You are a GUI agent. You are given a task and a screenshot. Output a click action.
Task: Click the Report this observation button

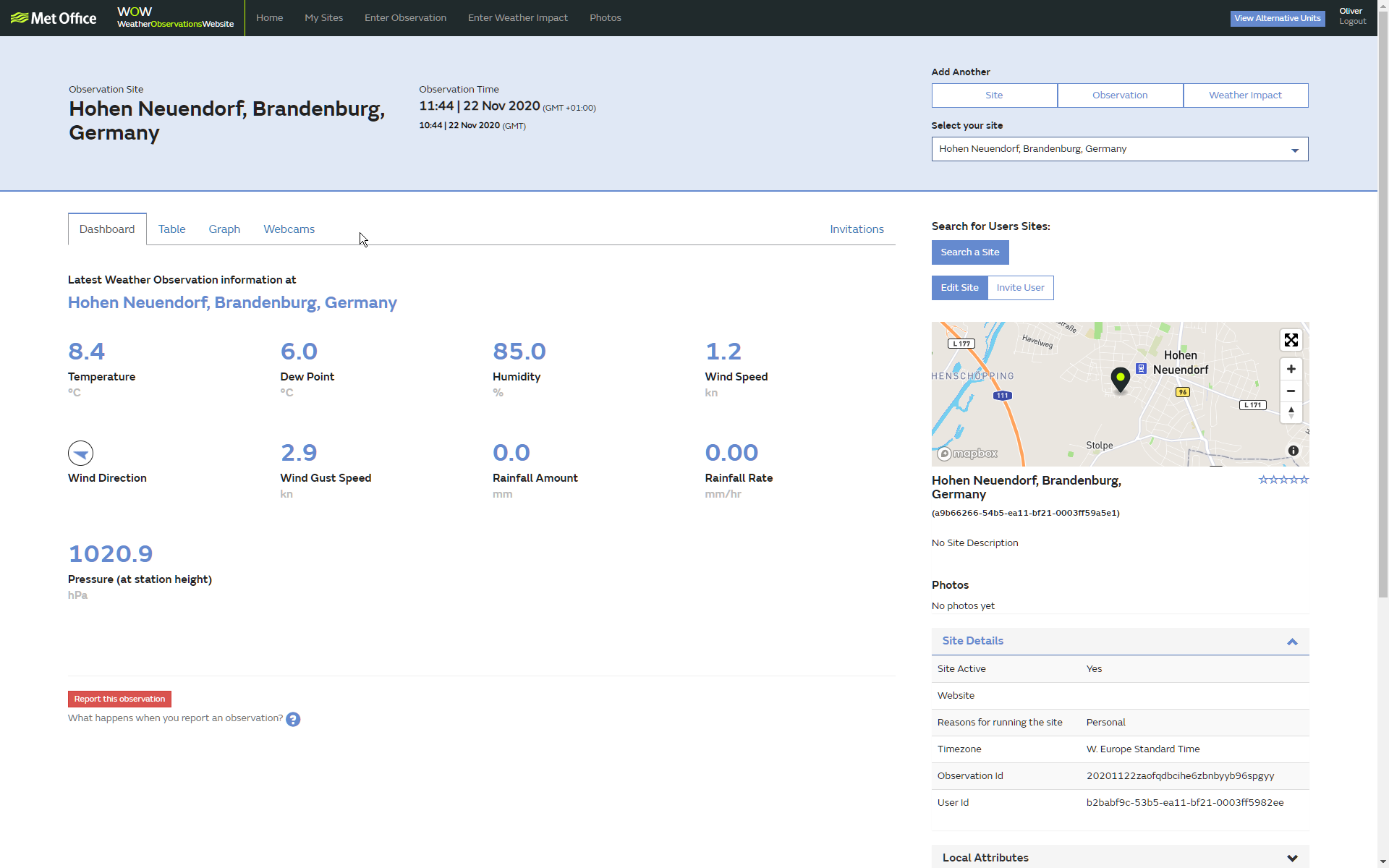point(119,699)
